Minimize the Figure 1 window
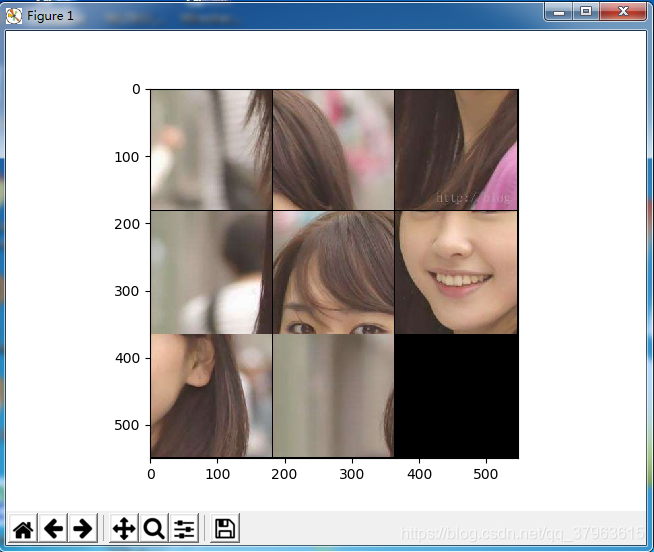This screenshot has width=654, height=552. [x=559, y=11]
